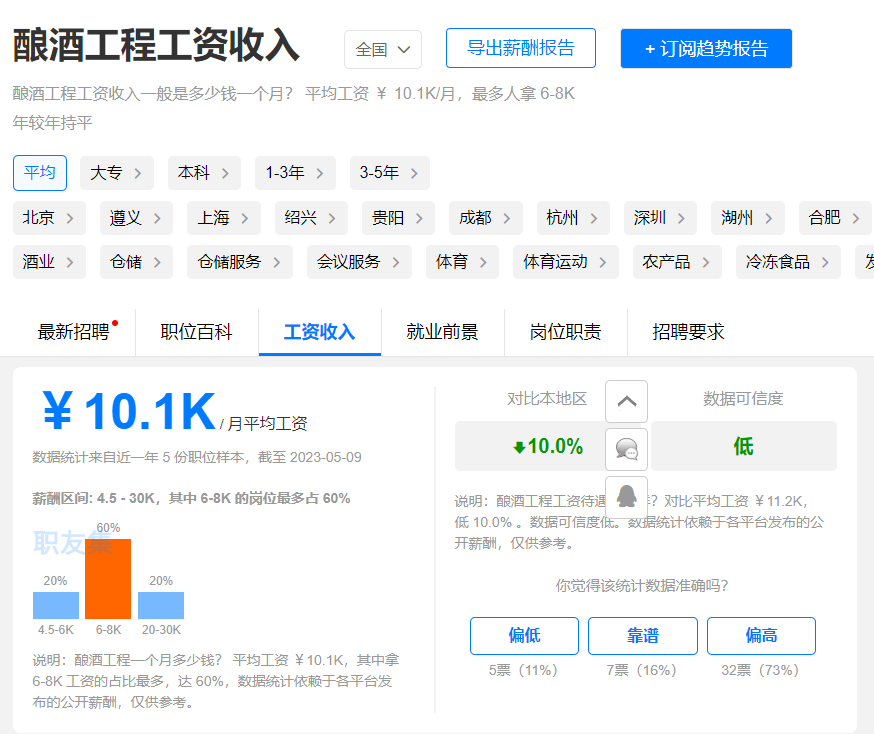Vote 靠谱 on data accuracy
Viewport: 874px width, 734px height.
pos(643,636)
